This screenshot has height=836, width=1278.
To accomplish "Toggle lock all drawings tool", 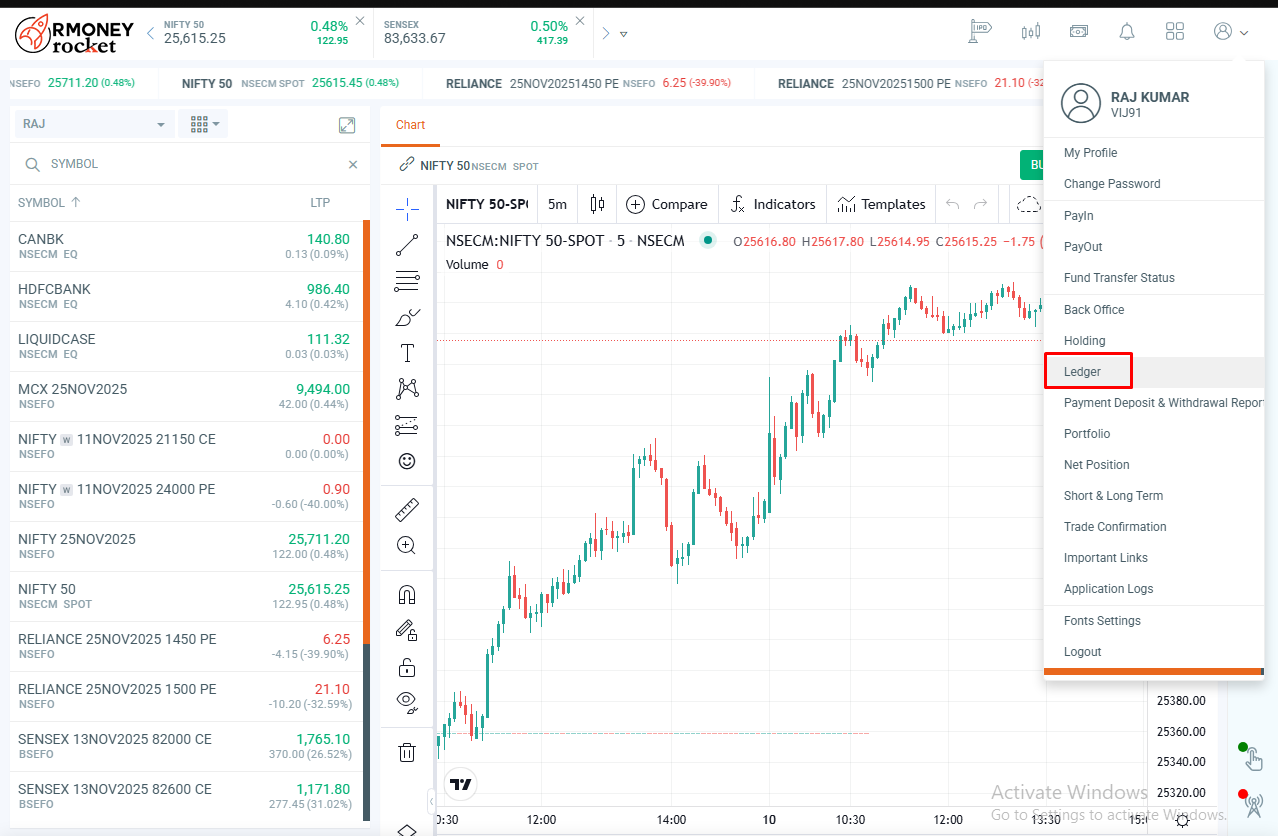I will 407,667.
